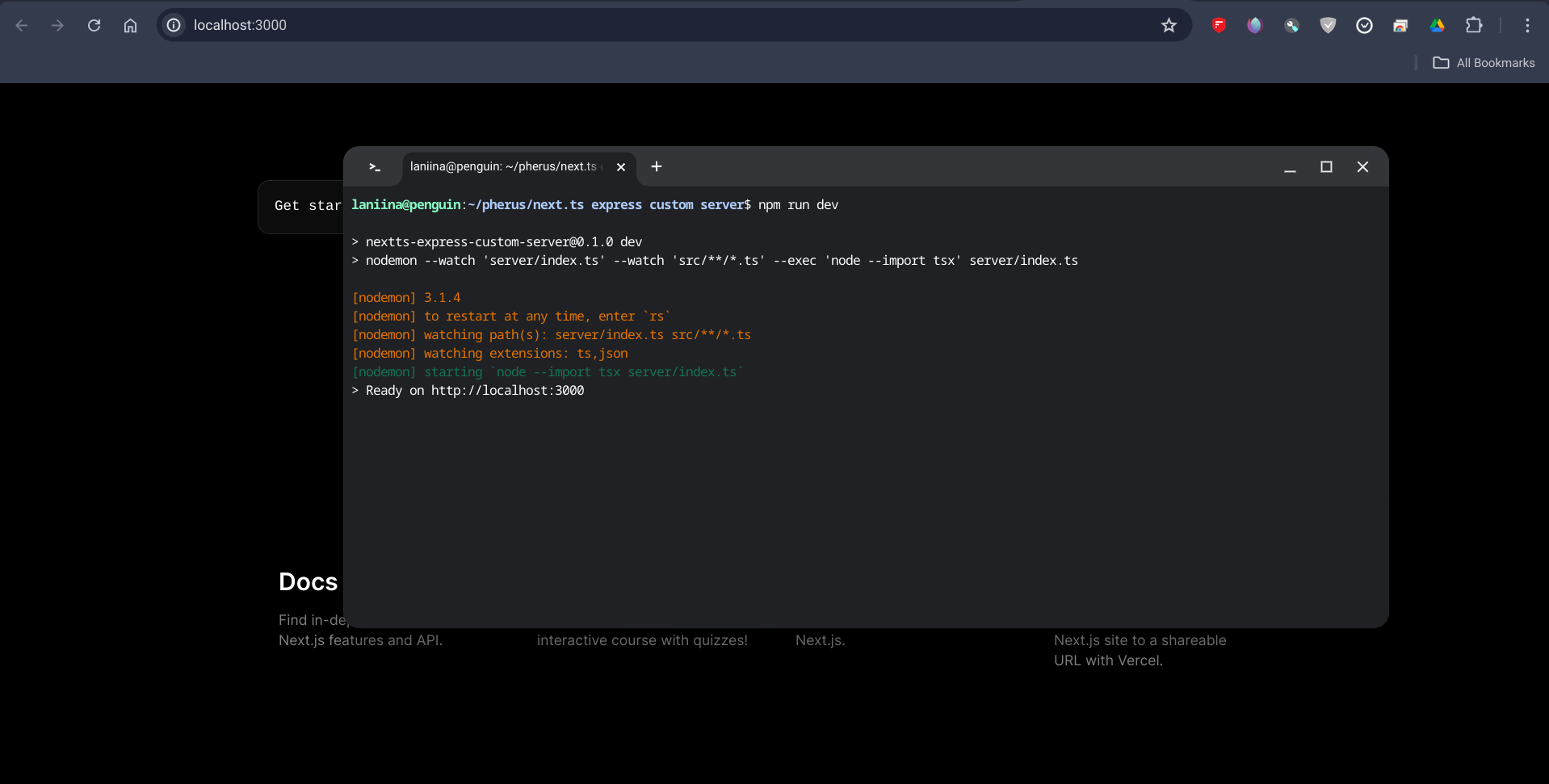
Task: Reload the localhost:3000 page
Action: 94,25
